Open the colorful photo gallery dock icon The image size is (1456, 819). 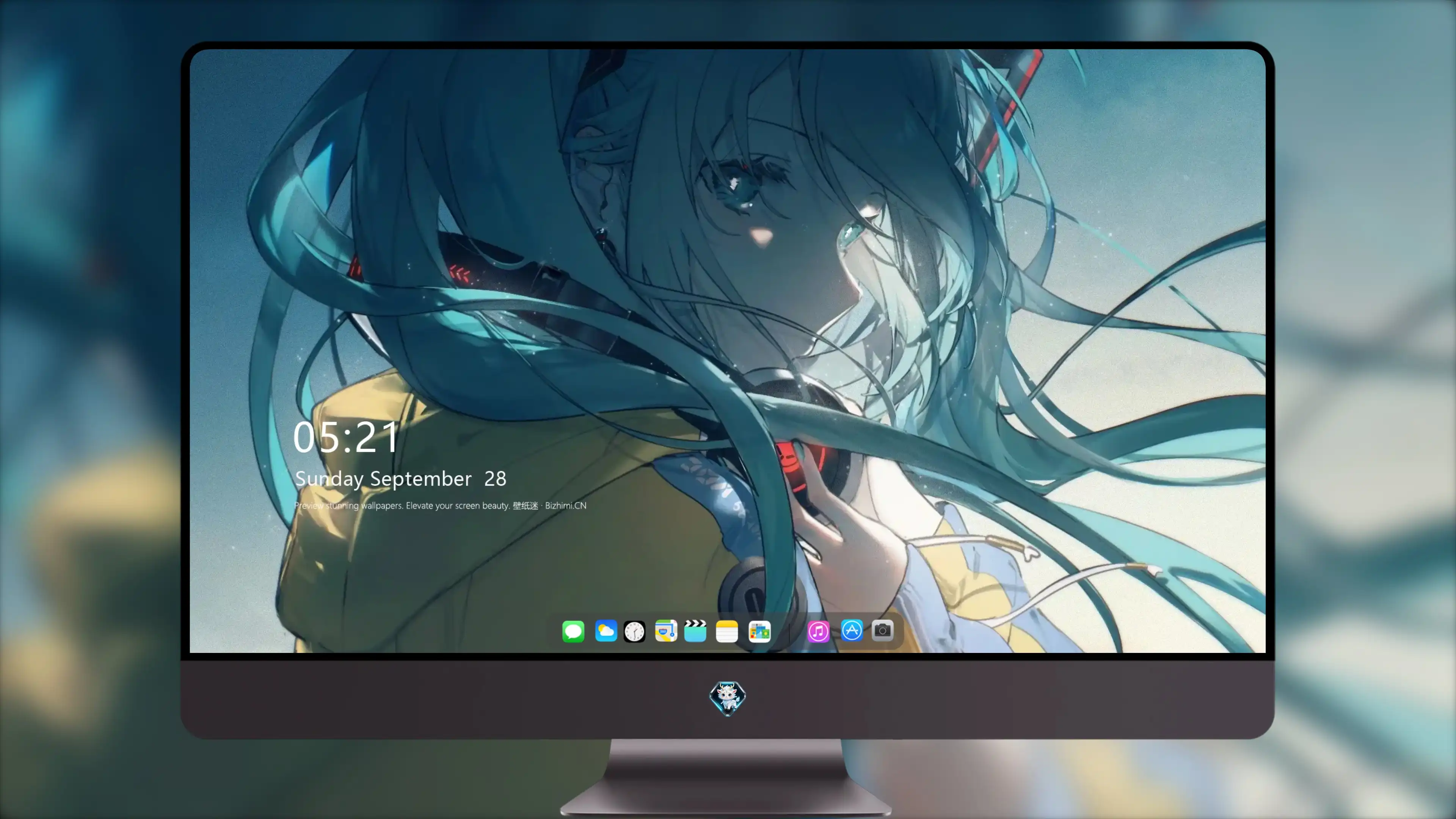pyautogui.click(x=759, y=631)
